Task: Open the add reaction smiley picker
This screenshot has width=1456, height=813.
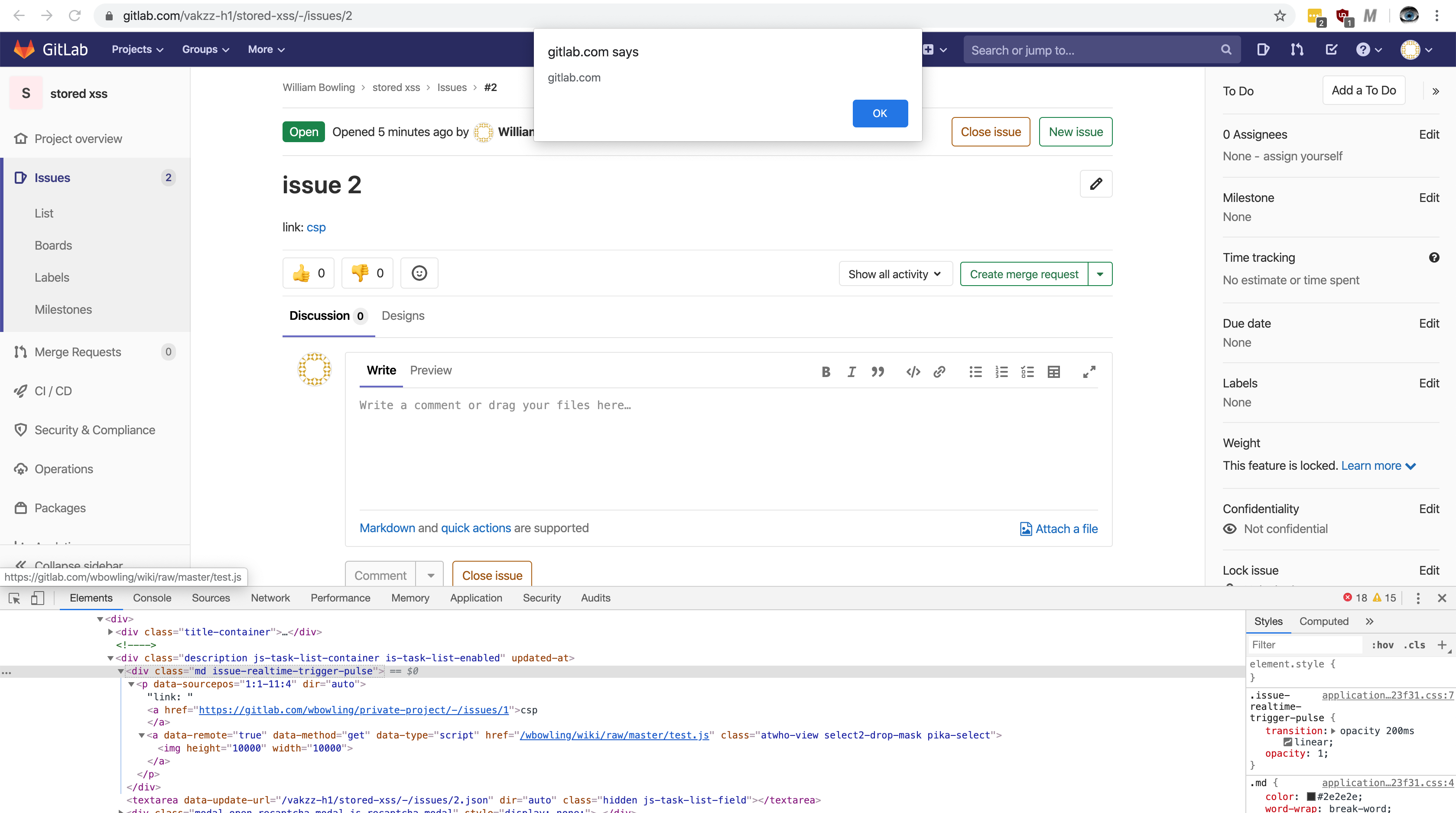Action: click(419, 273)
